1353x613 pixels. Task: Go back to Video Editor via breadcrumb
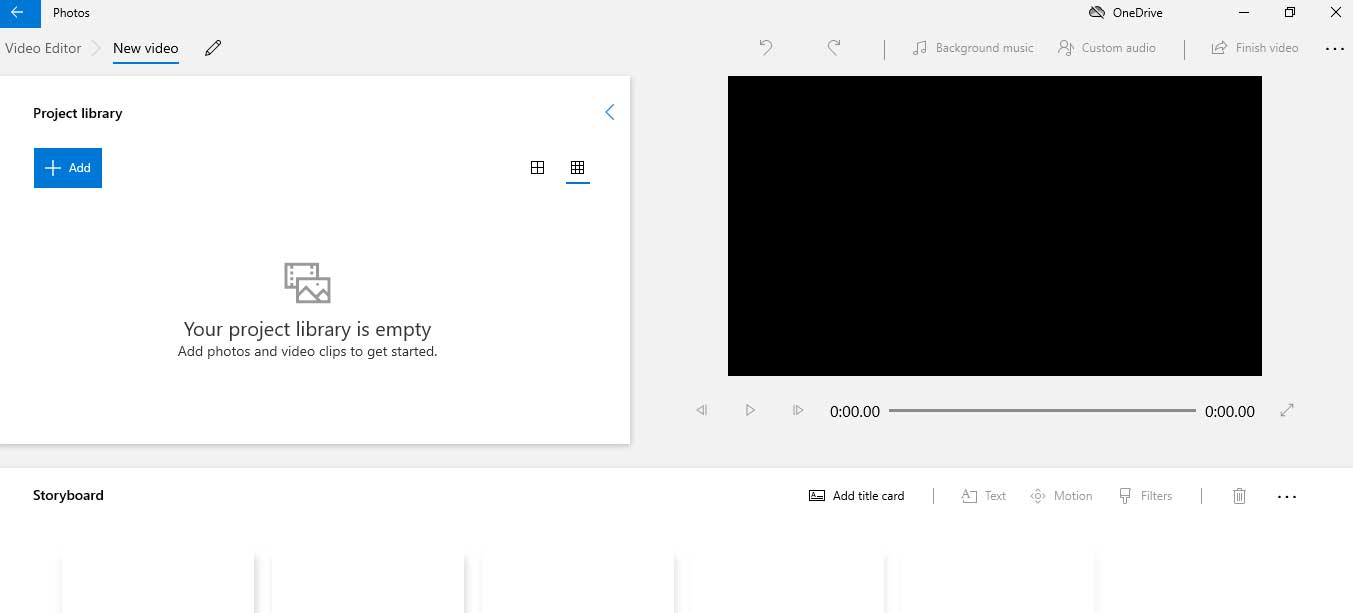click(x=42, y=47)
